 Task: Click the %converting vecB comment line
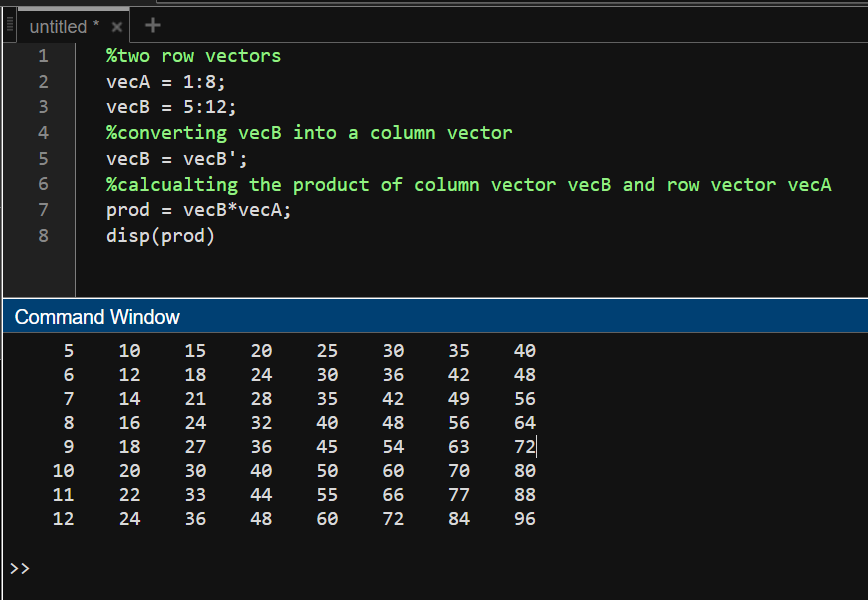coord(309,133)
